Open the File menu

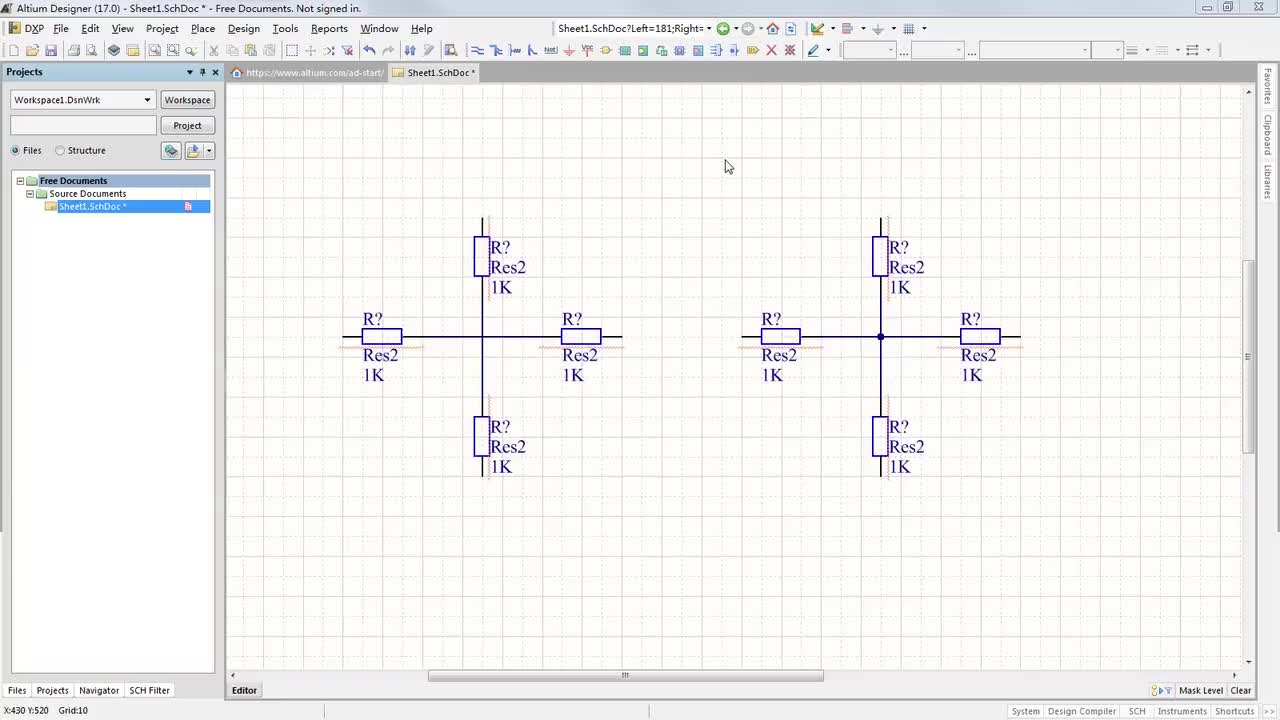click(61, 28)
